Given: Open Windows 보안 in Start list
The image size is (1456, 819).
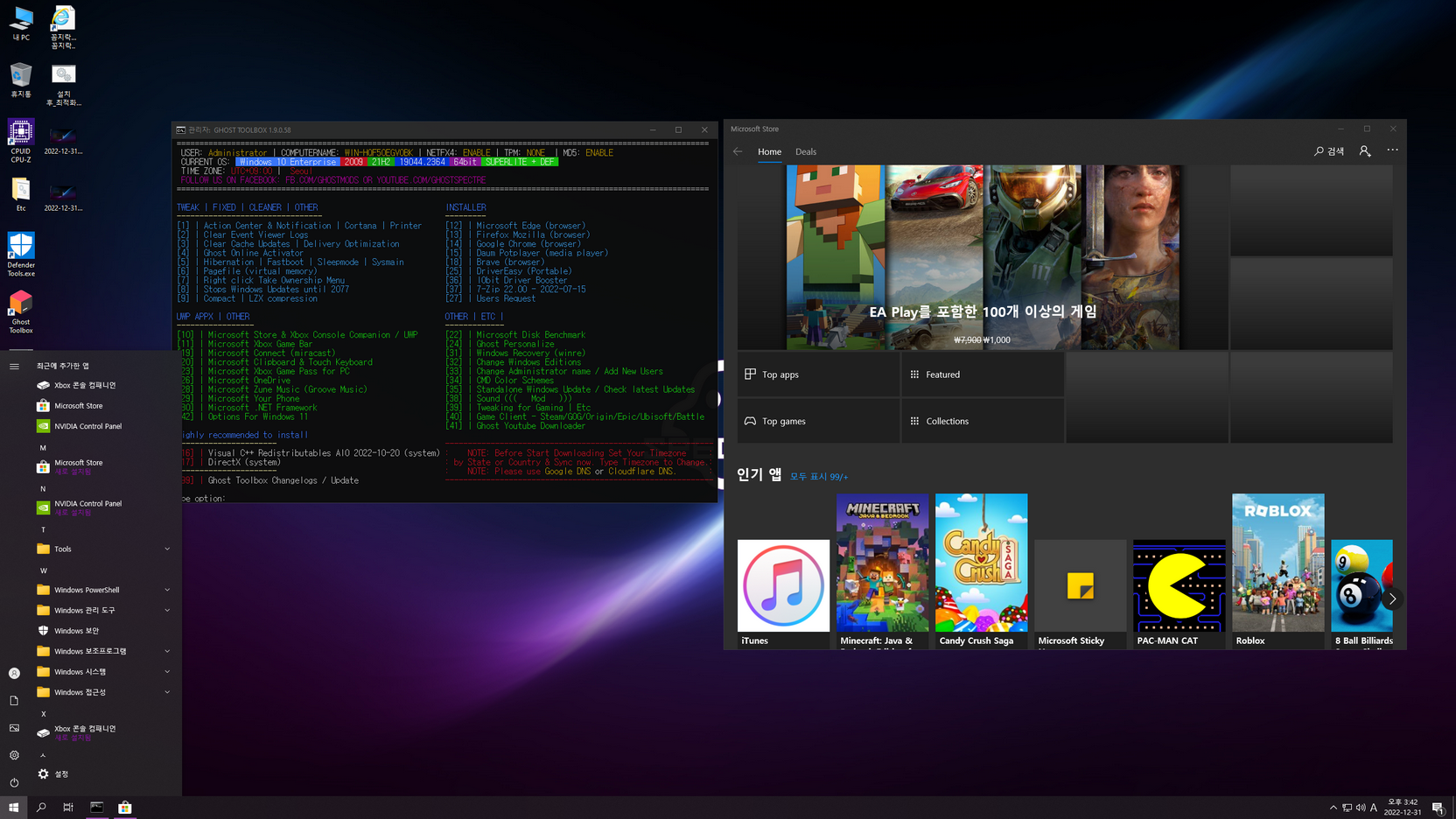Looking at the screenshot, I should point(105,631).
